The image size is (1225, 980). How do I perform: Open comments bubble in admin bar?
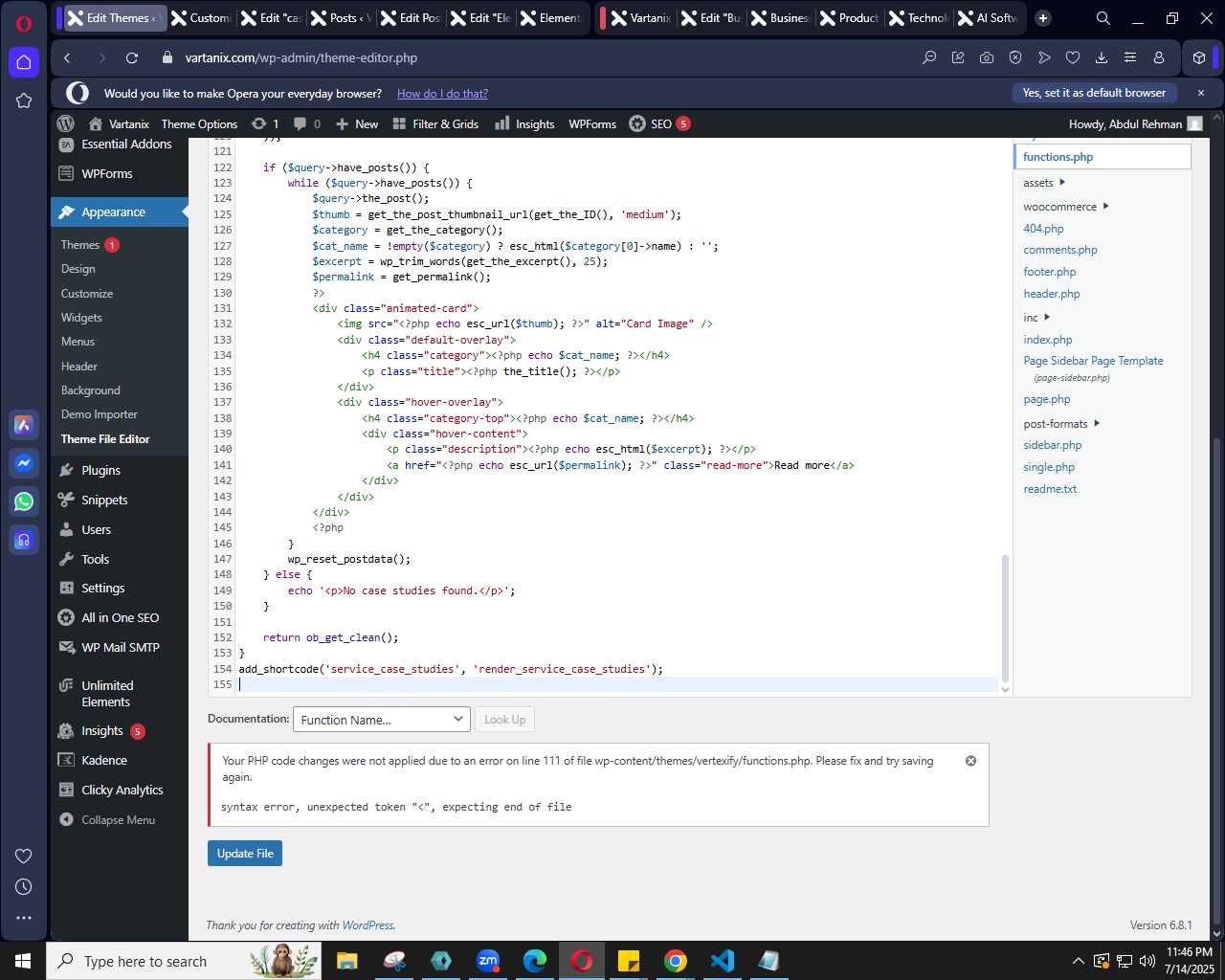tap(307, 123)
